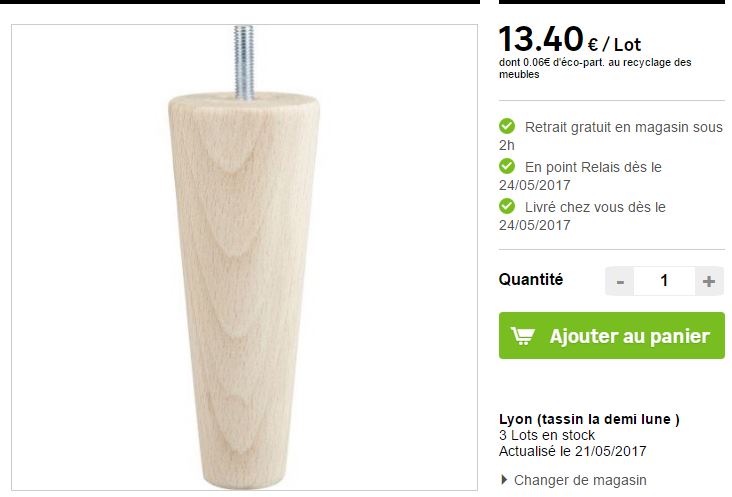This screenshot has width=732, height=497.
Task: Select the En point Relais delivery text
Action: click(580, 176)
